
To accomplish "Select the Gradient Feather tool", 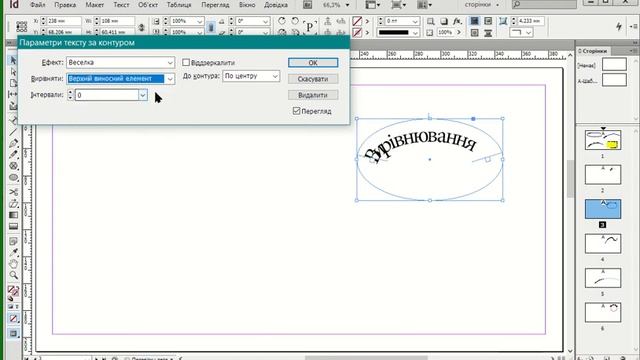I will (x=13, y=226).
